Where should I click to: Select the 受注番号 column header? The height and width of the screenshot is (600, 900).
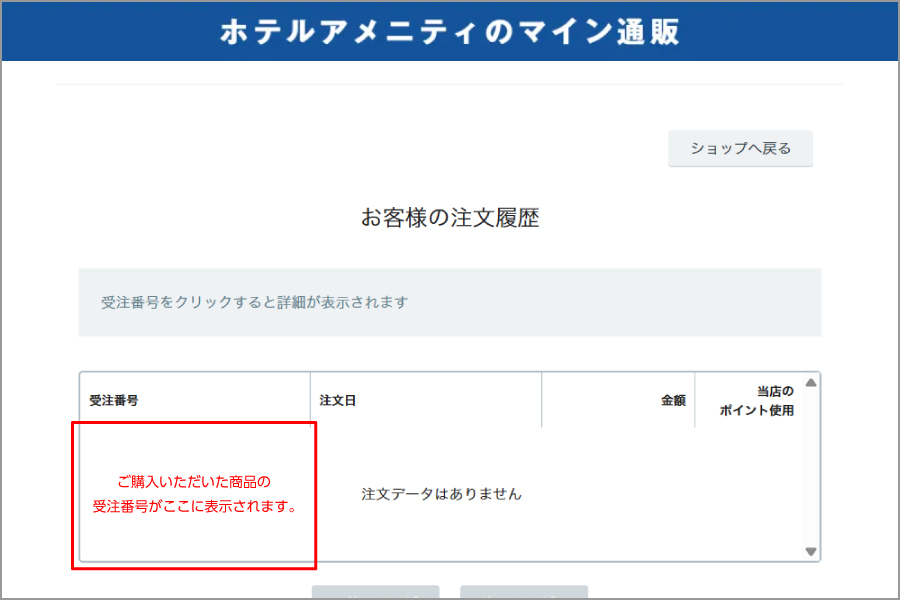tap(114, 400)
